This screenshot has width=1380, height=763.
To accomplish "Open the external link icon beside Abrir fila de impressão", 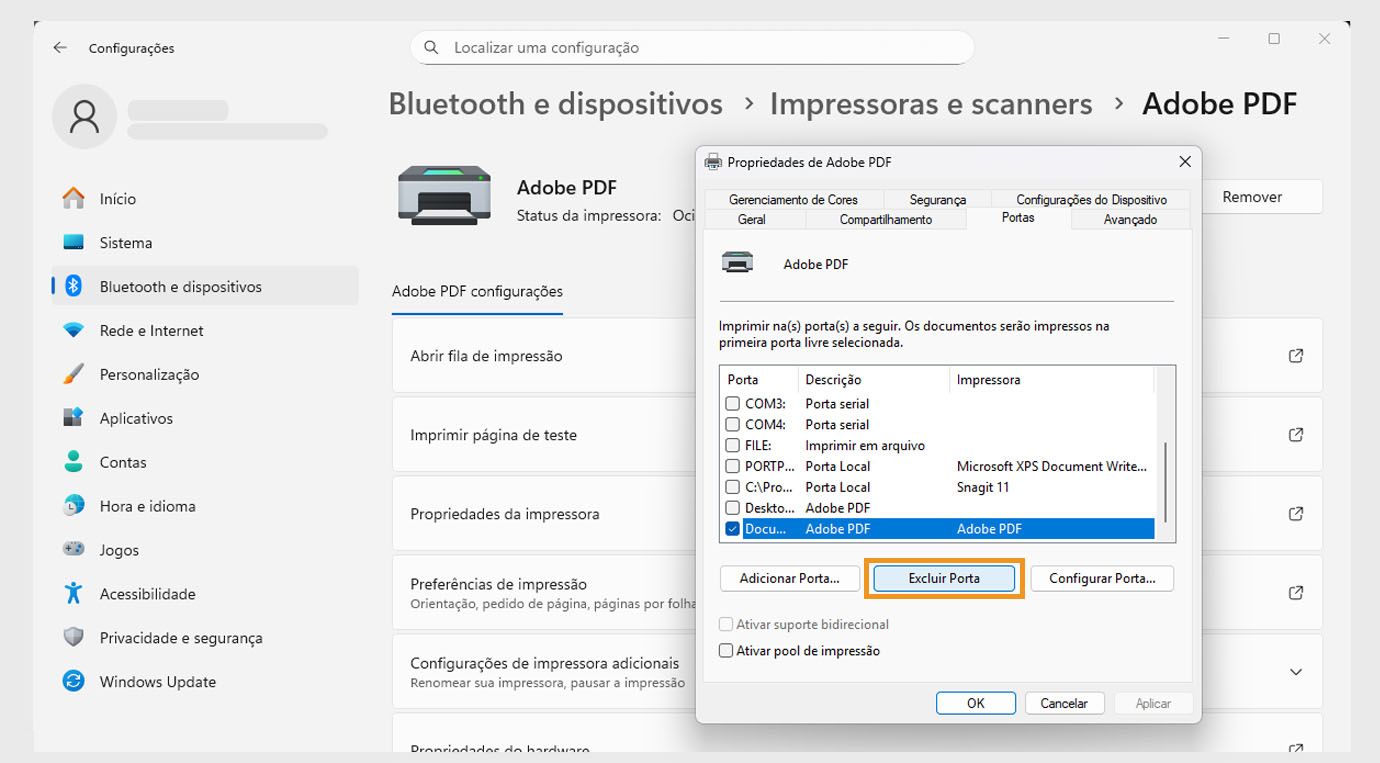I will point(1296,356).
